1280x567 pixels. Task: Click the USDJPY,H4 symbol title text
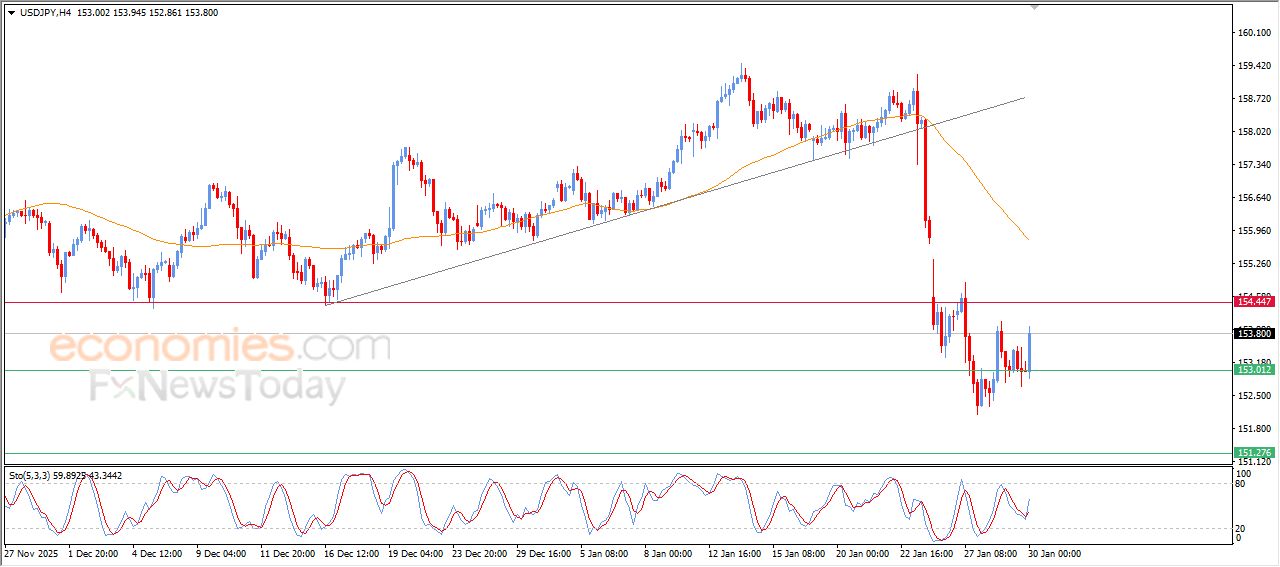click(x=47, y=13)
